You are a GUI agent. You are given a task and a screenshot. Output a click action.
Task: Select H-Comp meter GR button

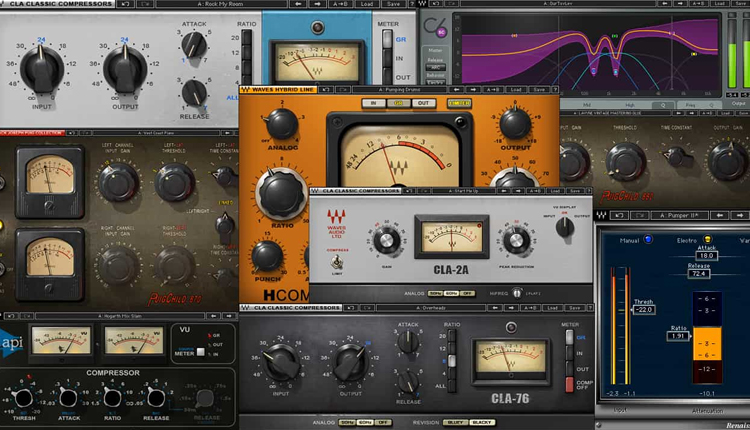pyautogui.click(x=398, y=103)
